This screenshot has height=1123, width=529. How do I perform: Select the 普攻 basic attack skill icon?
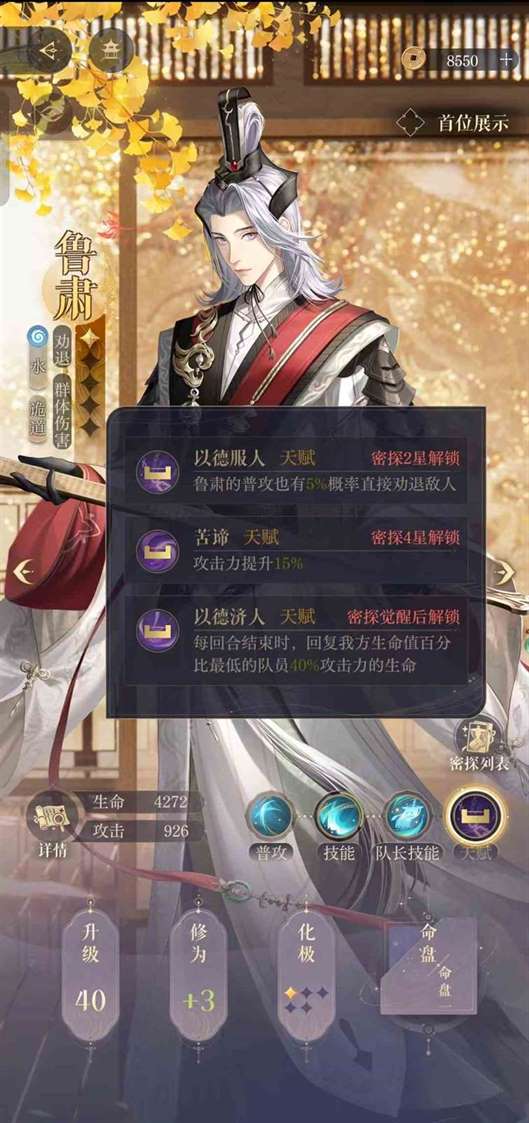[x=271, y=824]
